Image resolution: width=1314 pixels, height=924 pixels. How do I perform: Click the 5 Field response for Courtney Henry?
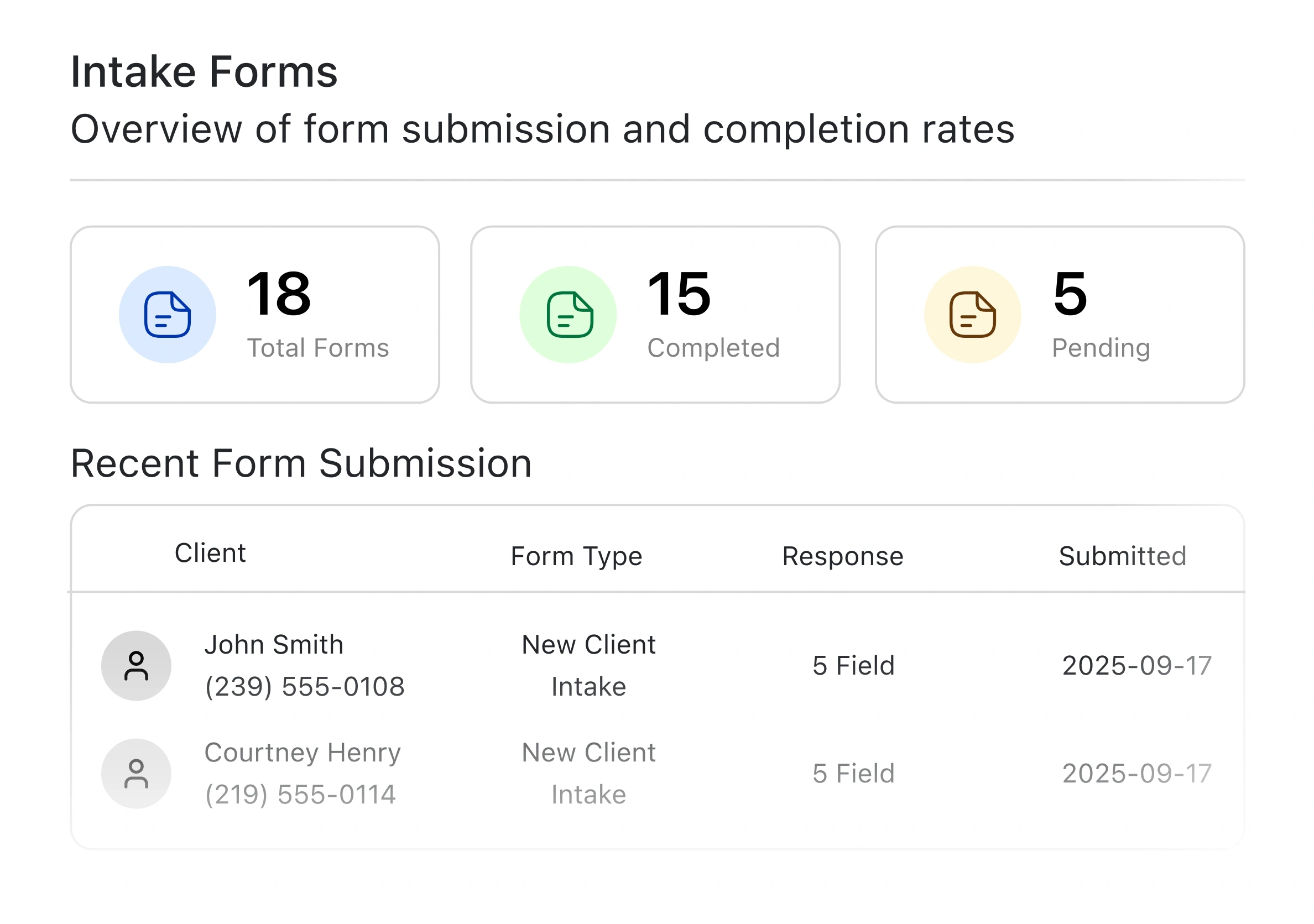coord(853,773)
